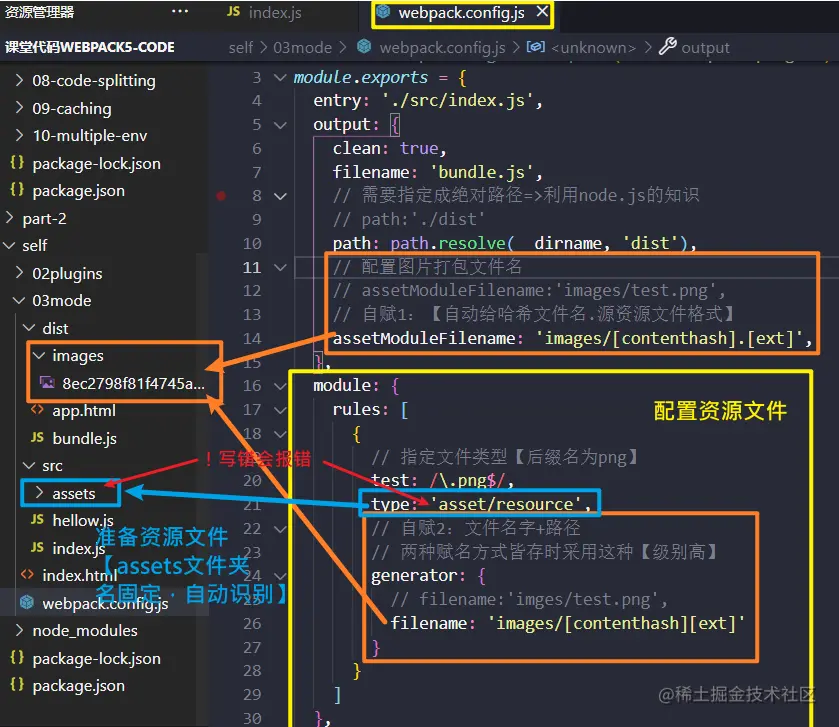Screen dimensions: 839x727
Task: Open the explorer more actions ellipsis
Action: pyautogui.click(x=180, y=12)
